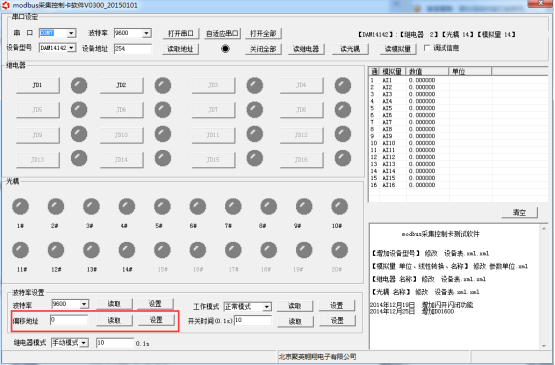Click optocoupler indicator 7#
The width and height of the screenshot is (555, 365).
click(x=233, y=206)
